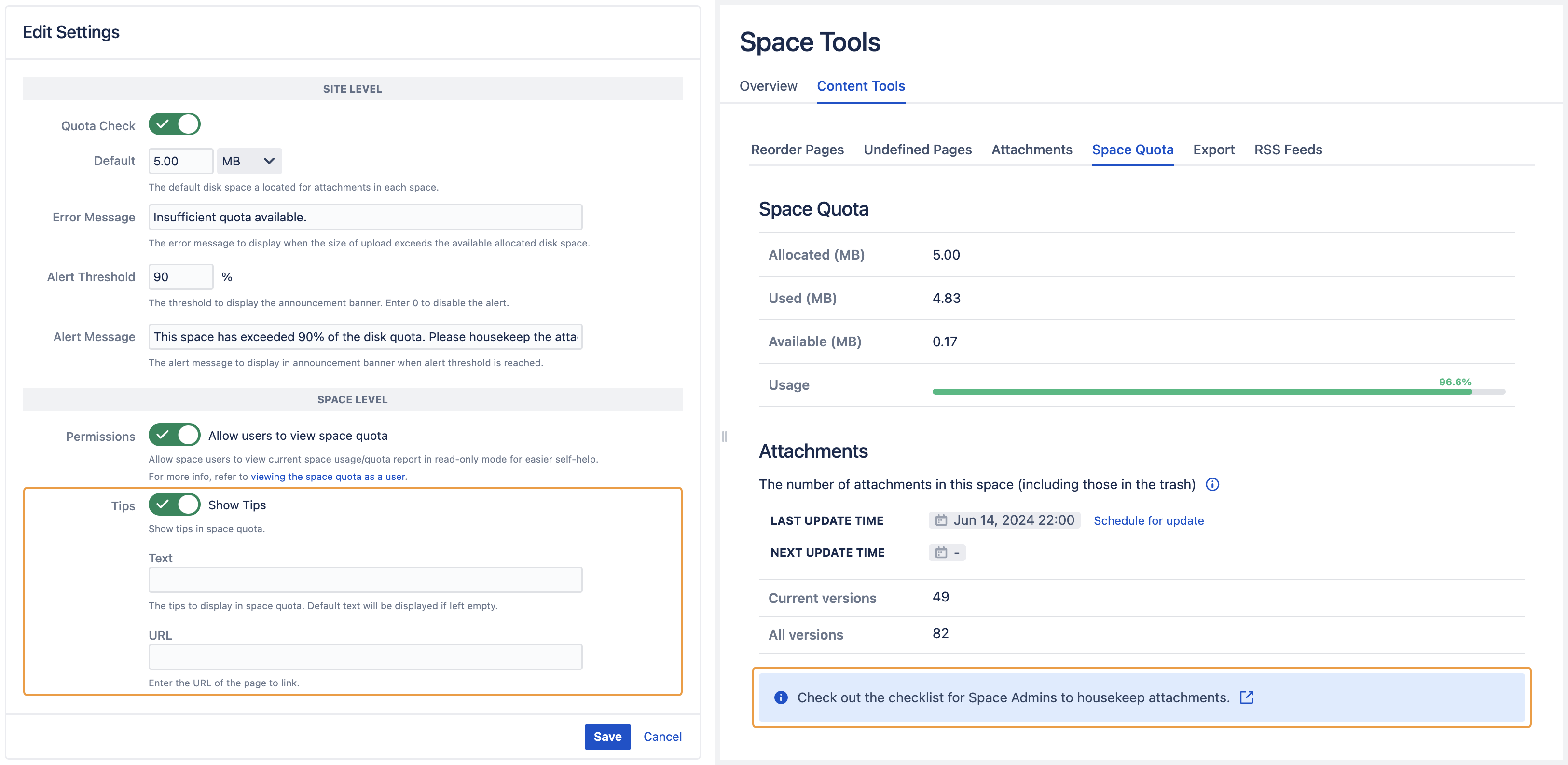This screenshot has width=1568, height=765.
Task: Disable the Show Tips toggle
Action: pos(174,505)
